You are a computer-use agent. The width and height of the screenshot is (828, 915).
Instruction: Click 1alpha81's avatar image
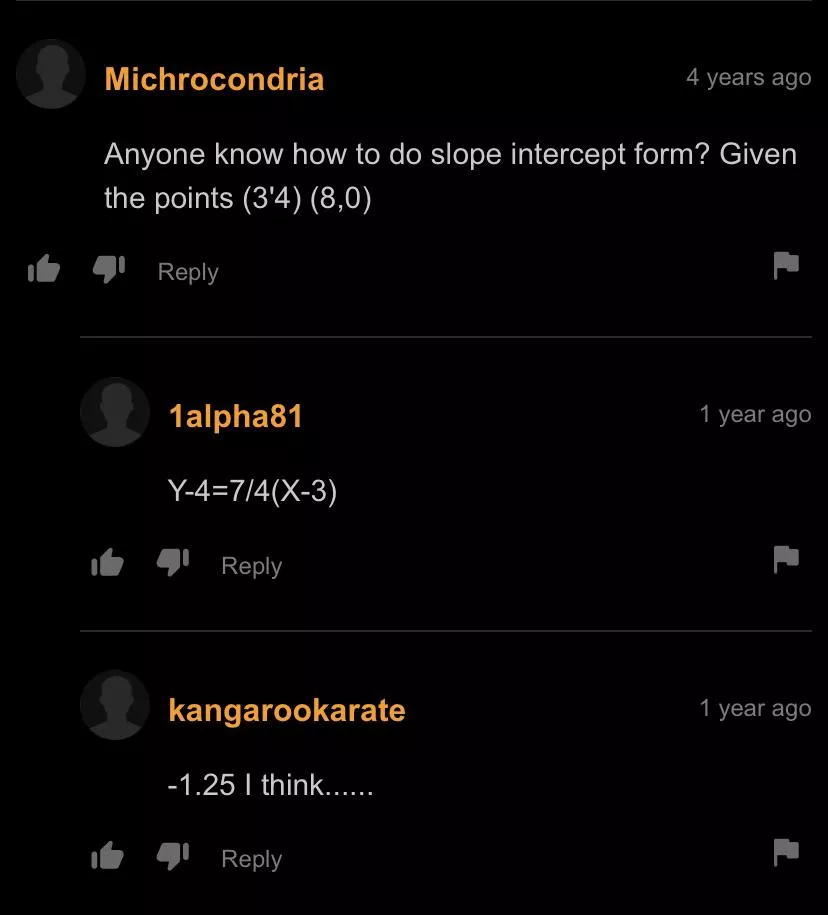[115, 412]
